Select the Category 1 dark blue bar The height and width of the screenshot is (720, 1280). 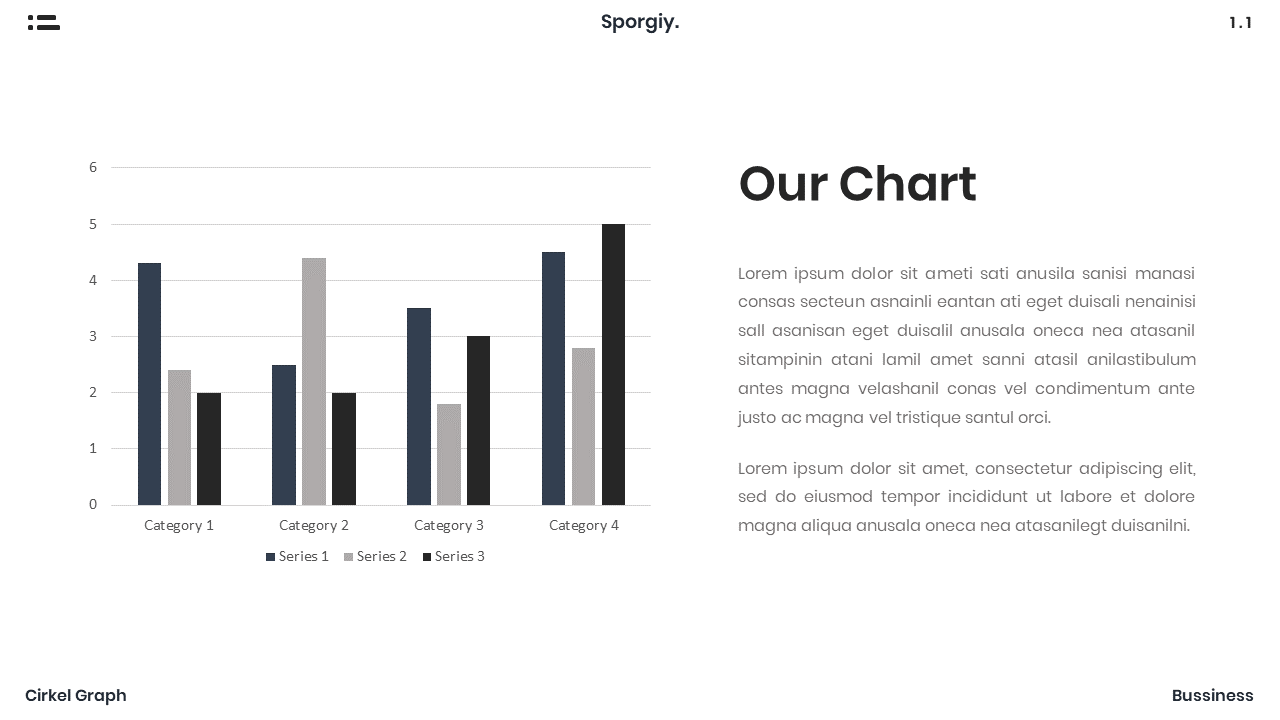(149, 384)
